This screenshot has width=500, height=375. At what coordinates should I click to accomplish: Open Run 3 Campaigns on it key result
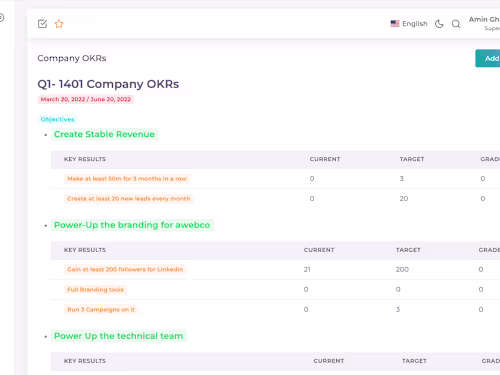click(x=101, y=310)
